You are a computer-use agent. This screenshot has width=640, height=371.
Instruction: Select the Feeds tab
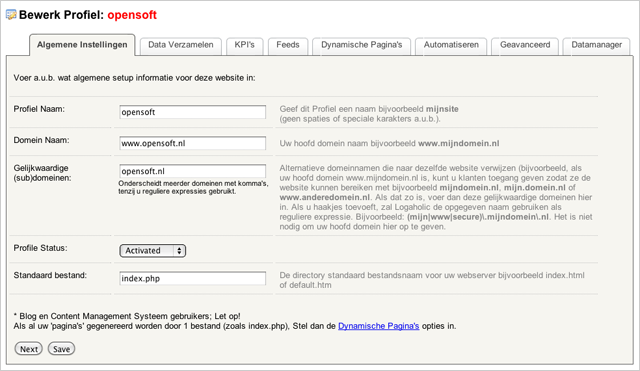[x=288, y=45]
